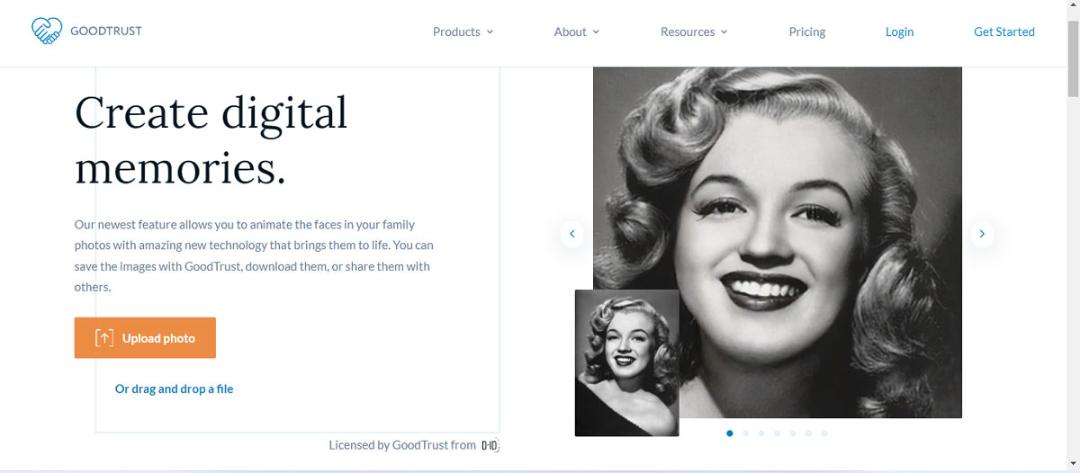Expand the About dropdown menu
This screenshot has height=473, width=1080.
coord(577,32)
